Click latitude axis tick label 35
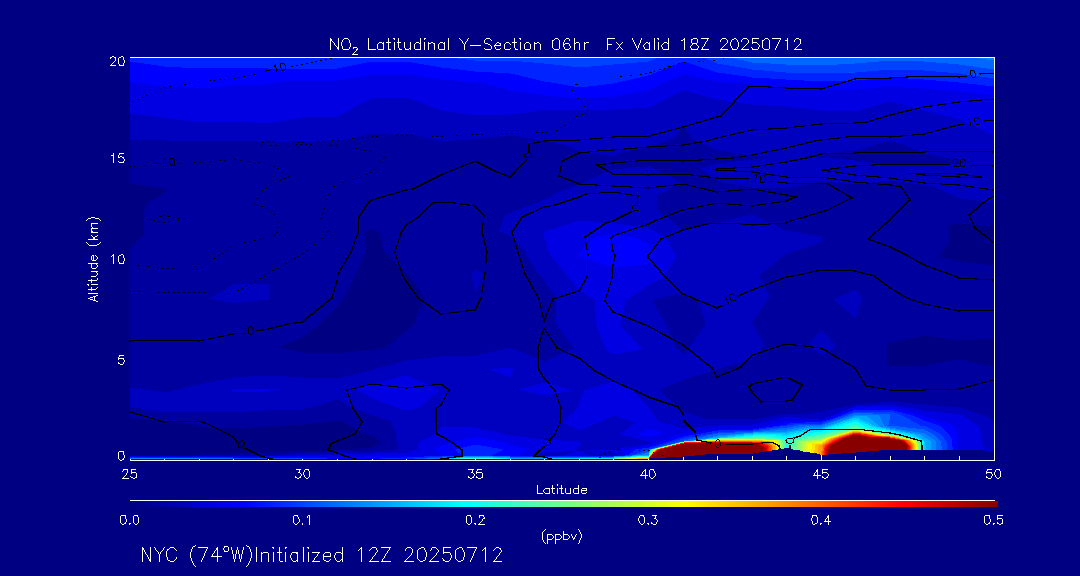Screen dimensions: 1080x576 point(475,474)
